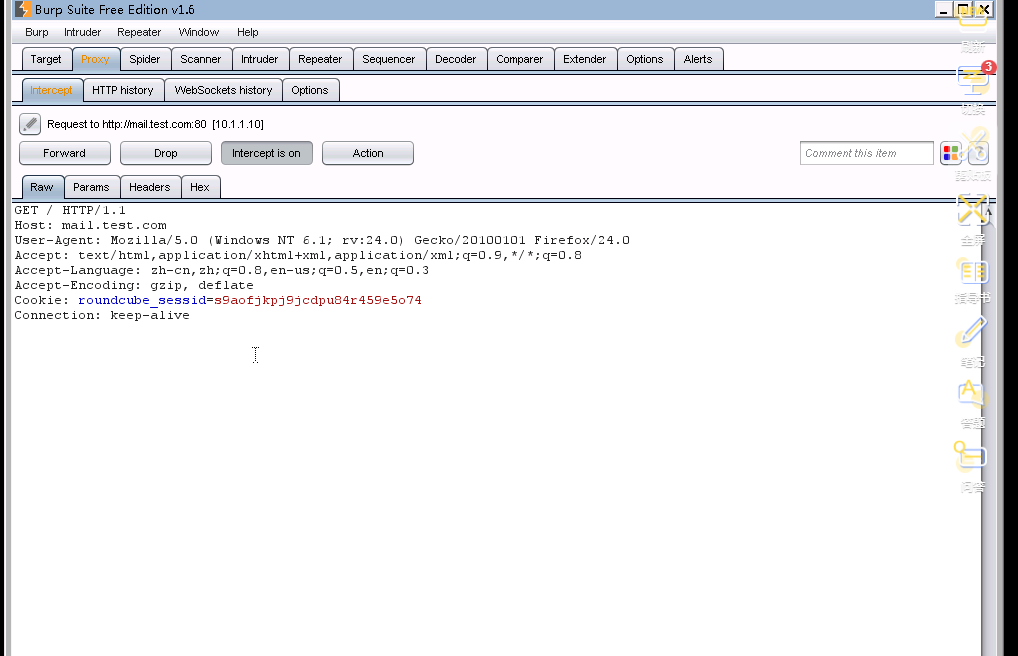
Task: Forward the intercepted request
Action: [x=64, y=153]
